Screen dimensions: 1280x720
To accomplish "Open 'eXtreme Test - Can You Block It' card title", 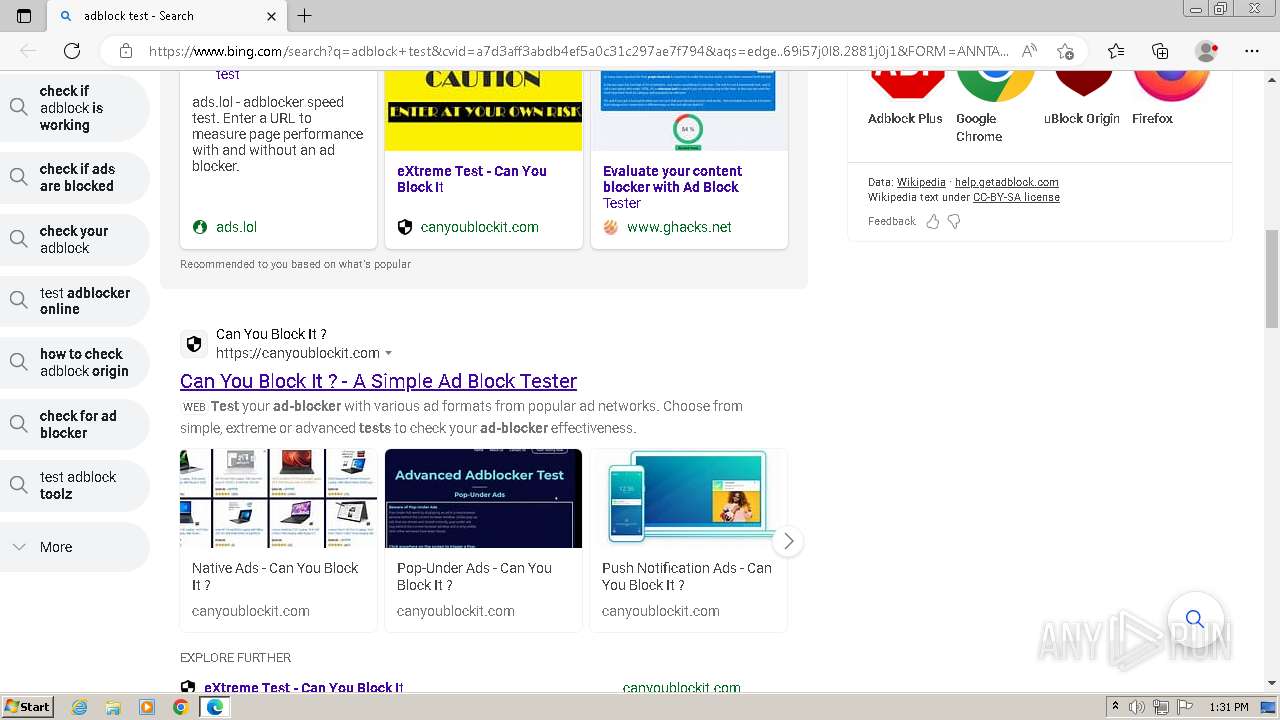I will pyautogui.click(x=472, y=179).
